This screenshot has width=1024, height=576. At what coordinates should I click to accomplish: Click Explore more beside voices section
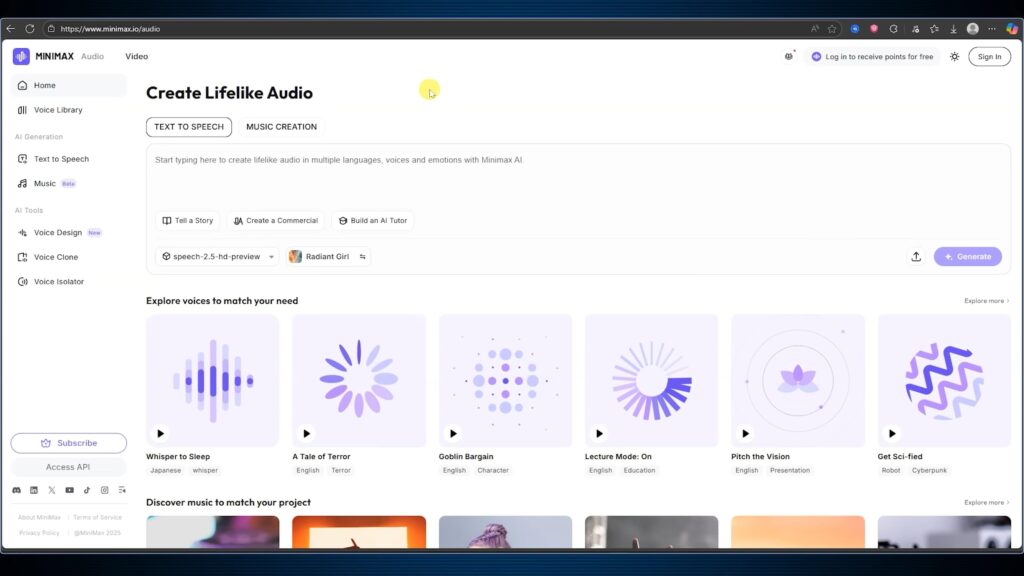987,301
